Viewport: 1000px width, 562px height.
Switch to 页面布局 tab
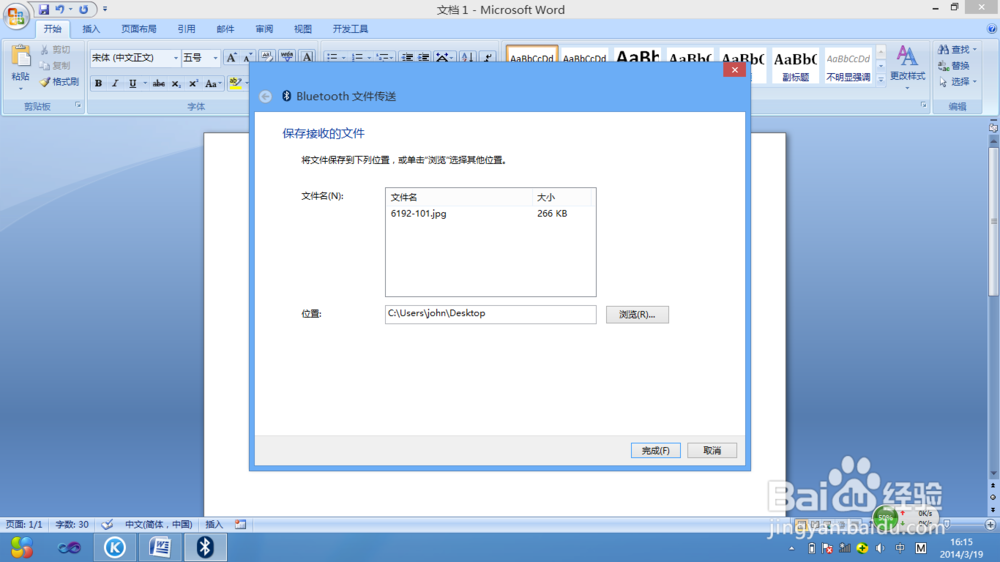[x=138, y=29]
